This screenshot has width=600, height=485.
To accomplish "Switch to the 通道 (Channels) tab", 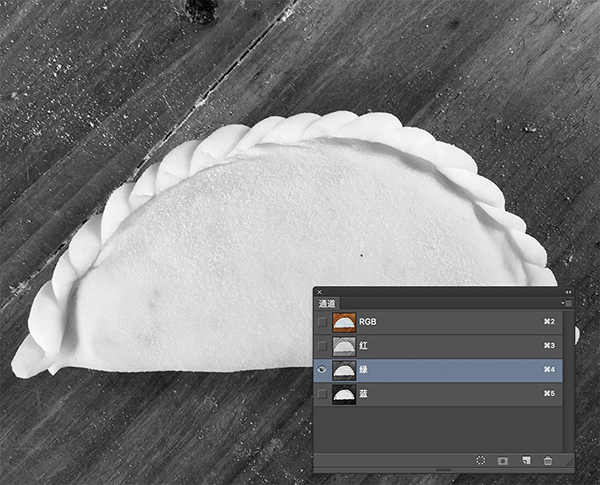I will click(327, 303).
